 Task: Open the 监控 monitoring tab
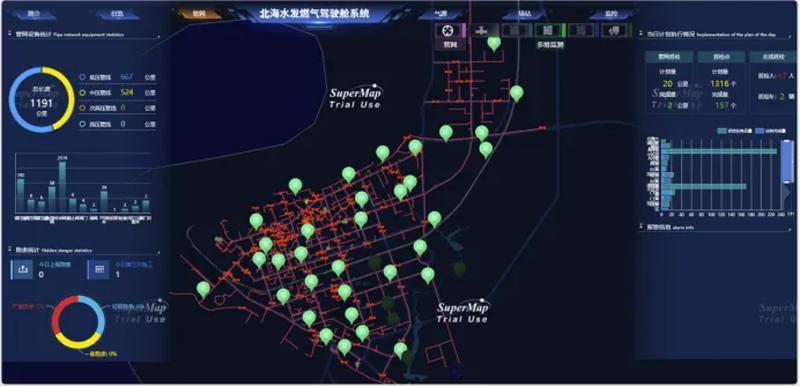611,14
